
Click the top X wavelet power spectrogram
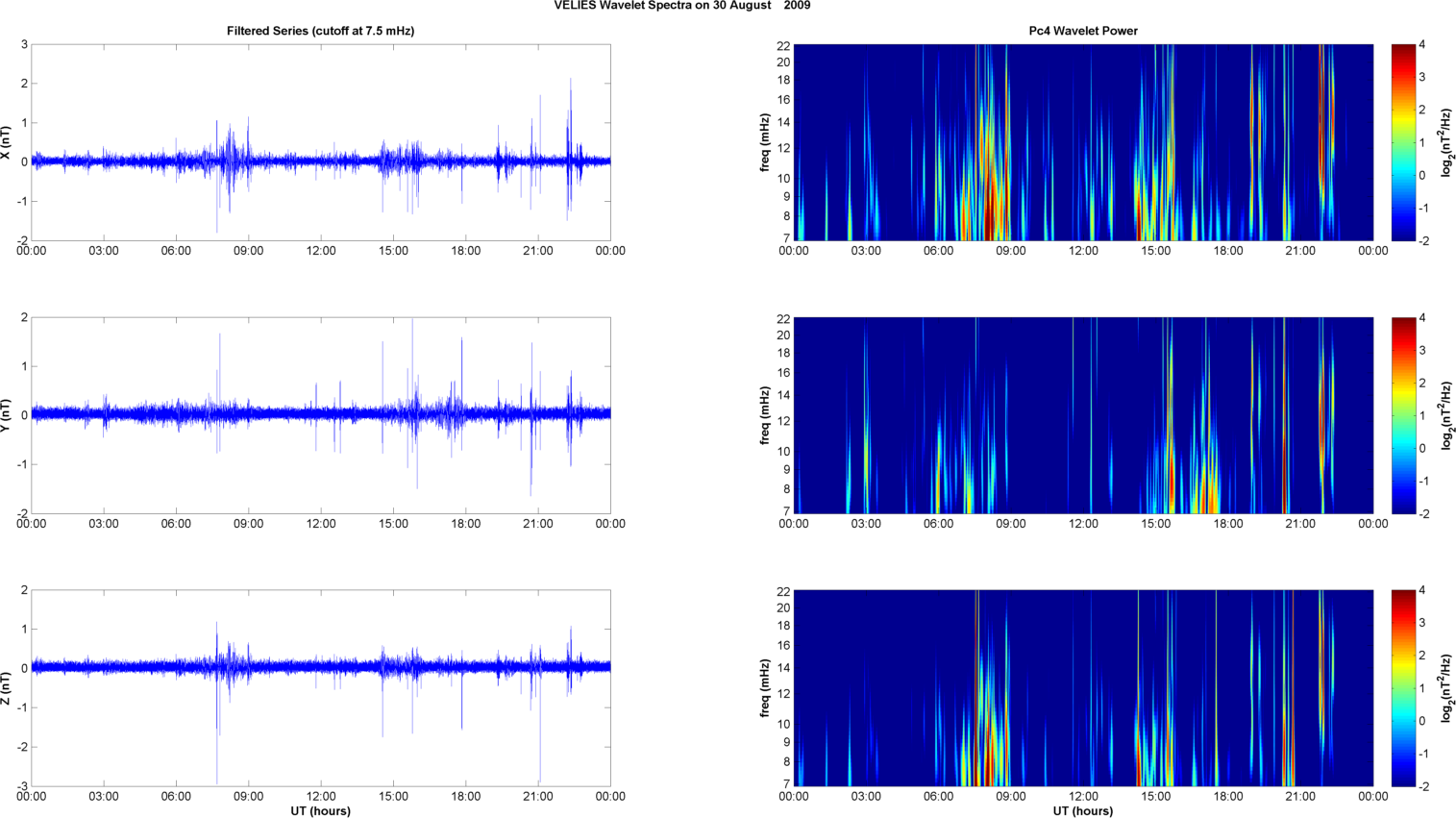click(1082, 142)
